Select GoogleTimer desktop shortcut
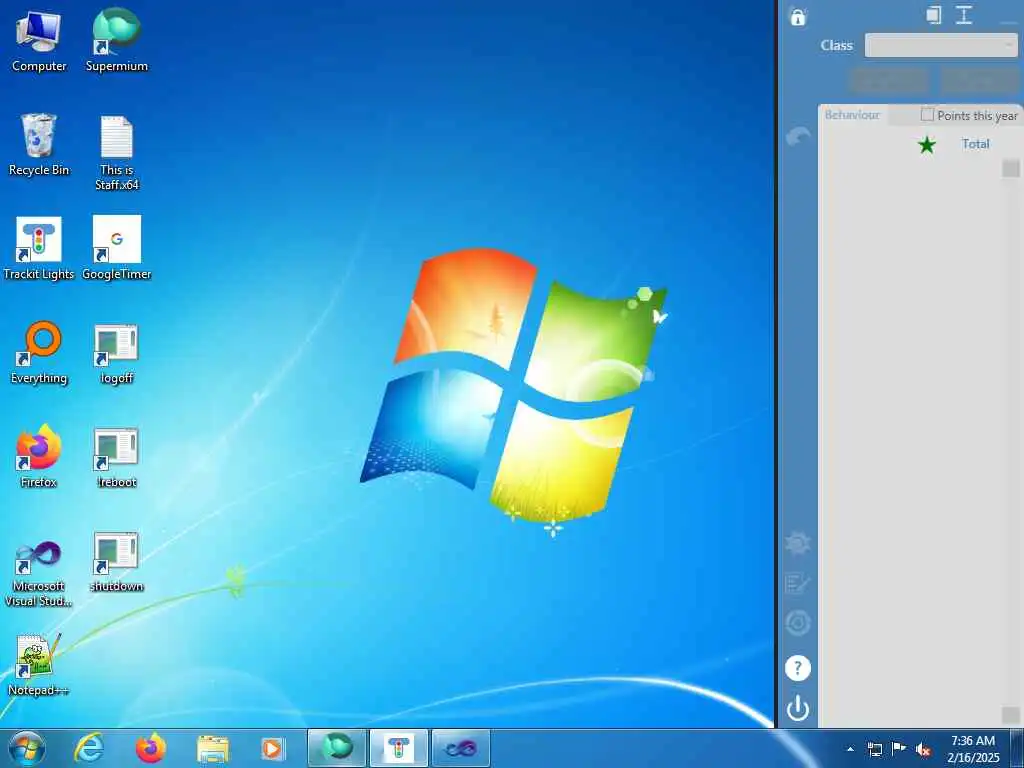The height and width of the screenshot is (768, 1024). click(117, 249)
